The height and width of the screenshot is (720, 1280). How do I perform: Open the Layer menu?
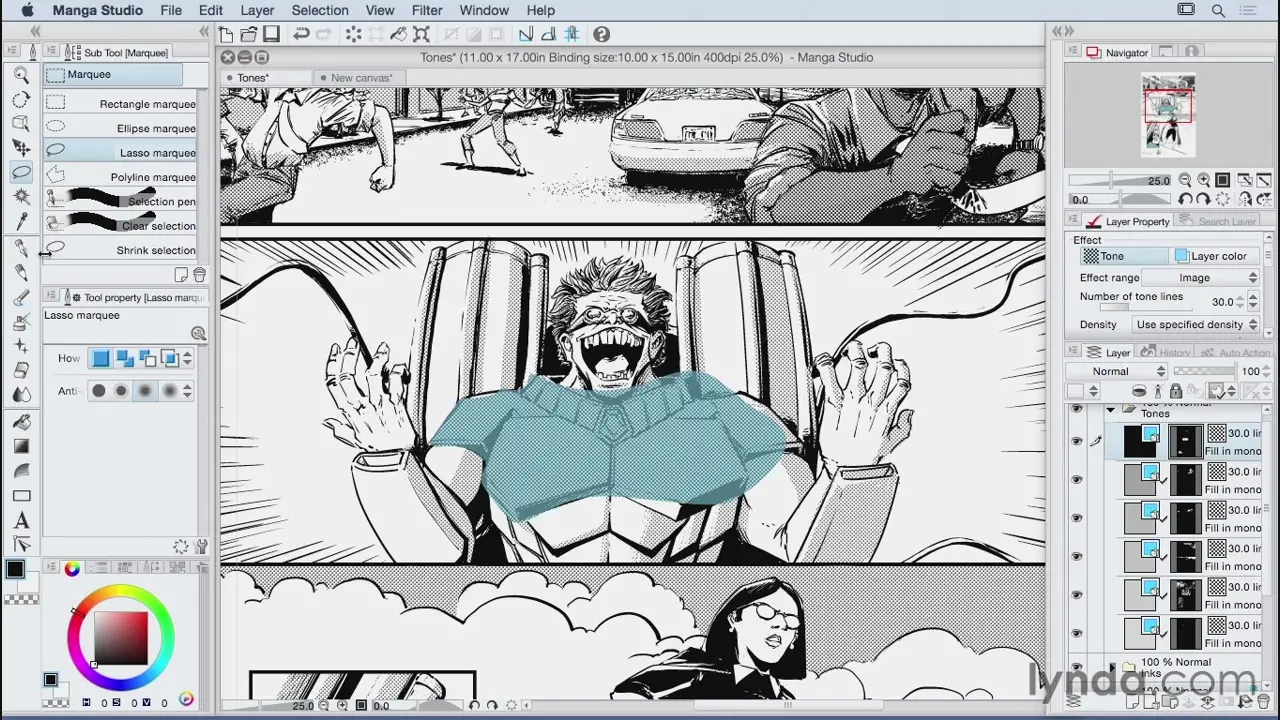tap(257, 10)
